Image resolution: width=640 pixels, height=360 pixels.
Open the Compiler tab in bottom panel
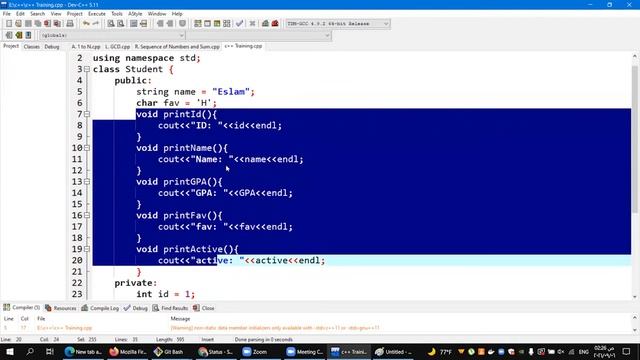pos(22,308)
